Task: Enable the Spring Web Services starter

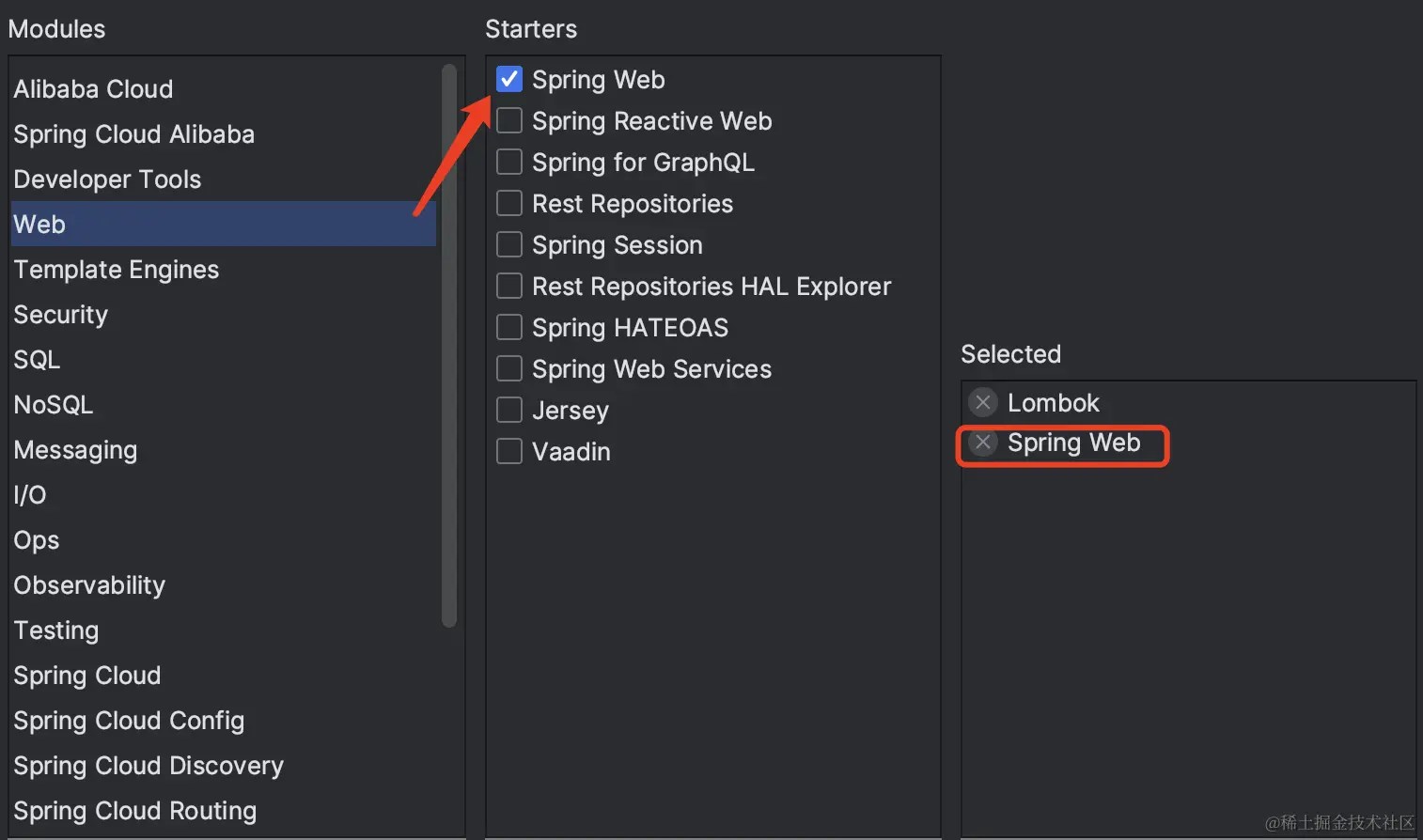Action: click(x=509, y=369)
